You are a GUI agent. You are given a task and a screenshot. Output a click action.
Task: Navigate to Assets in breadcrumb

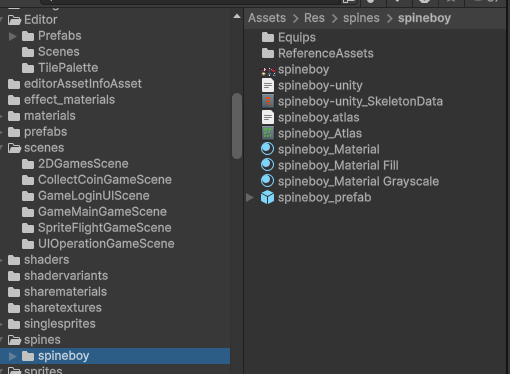point(267,18)
